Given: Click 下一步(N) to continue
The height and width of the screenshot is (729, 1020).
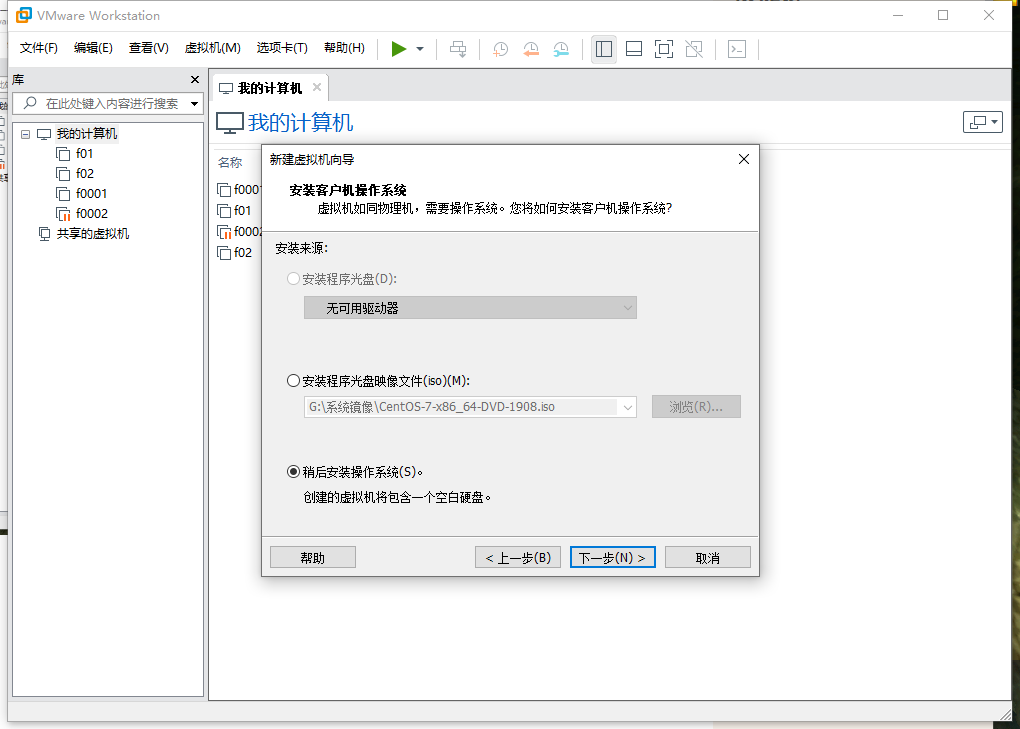Looking at the screenshot, I should 612,557.
